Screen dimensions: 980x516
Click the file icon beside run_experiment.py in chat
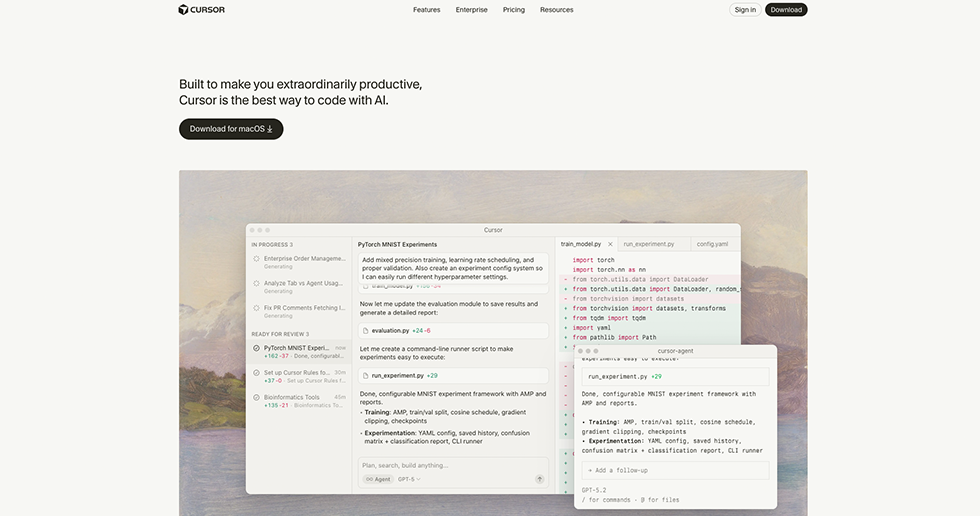366,375
